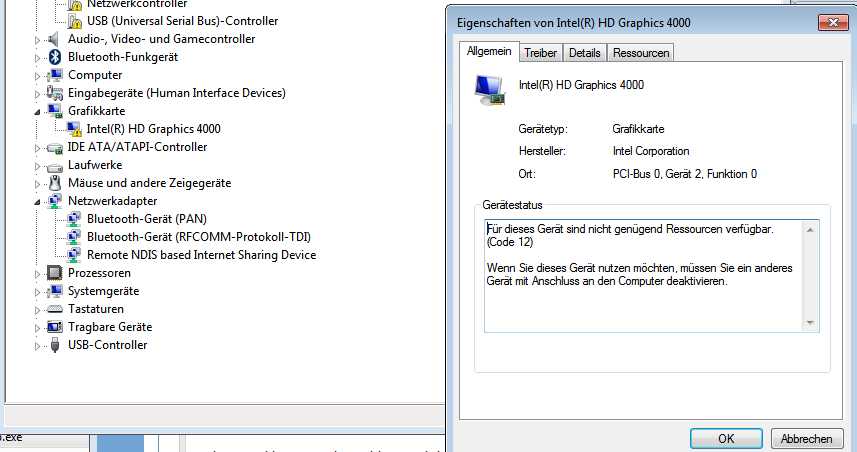This screenshot has height=452, width=857.
Task: Click the 'Intel Corporation' manufacturer value
Action: tap(651, 151)
